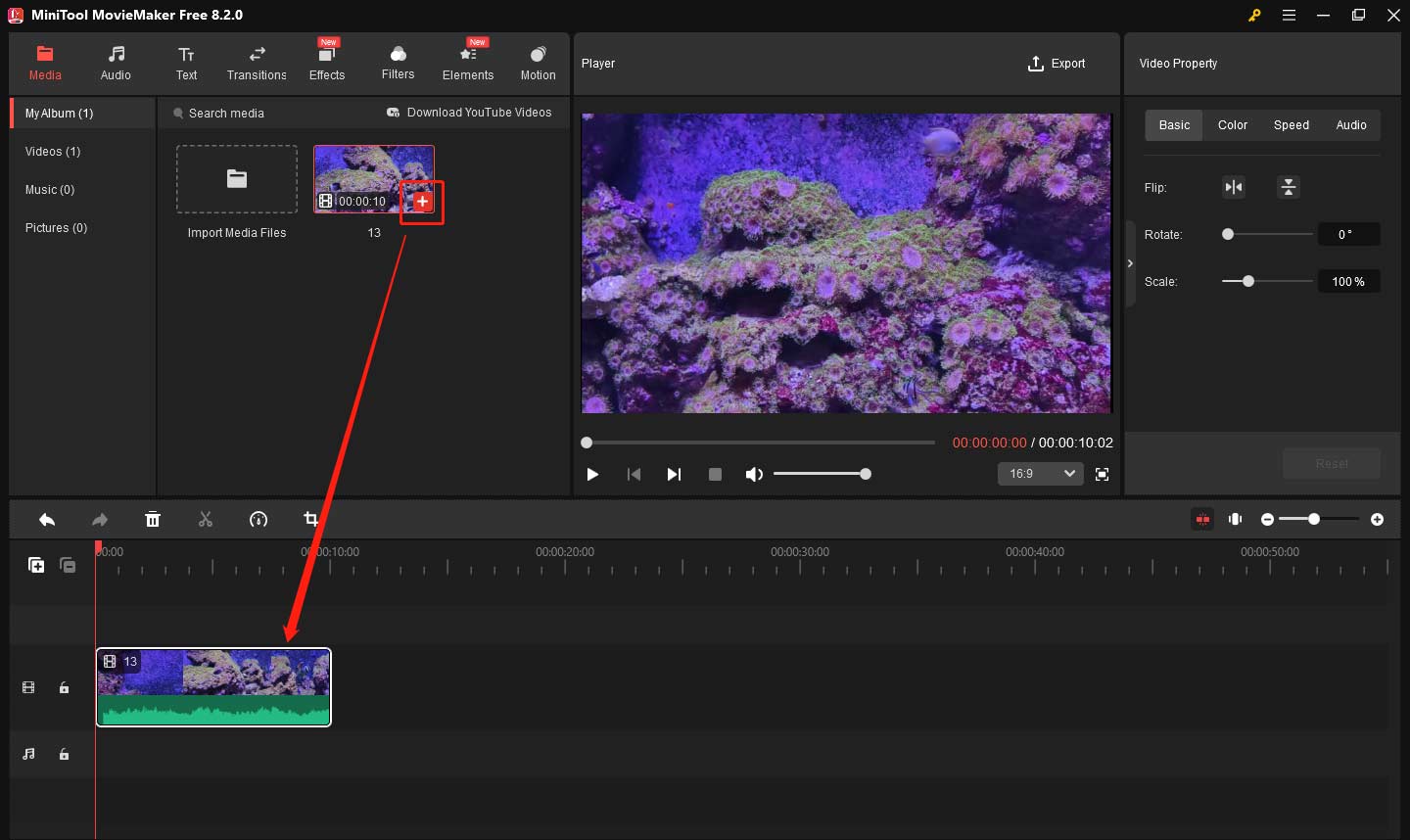Add a new track
The height and width of the screenshot is (840, 1410).
[36, 565]
